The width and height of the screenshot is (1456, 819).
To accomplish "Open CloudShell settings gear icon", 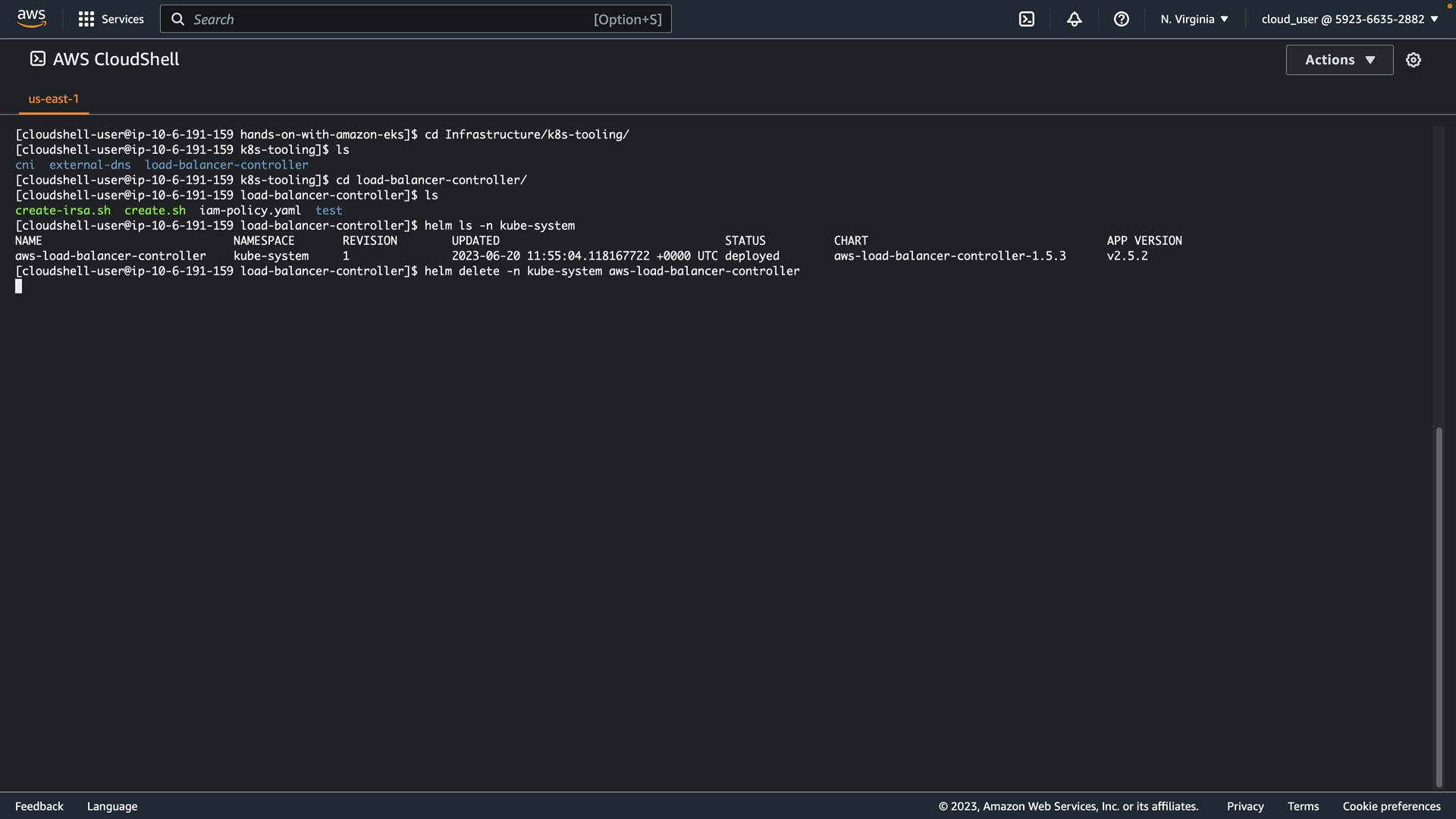I will click(1414, 60).
